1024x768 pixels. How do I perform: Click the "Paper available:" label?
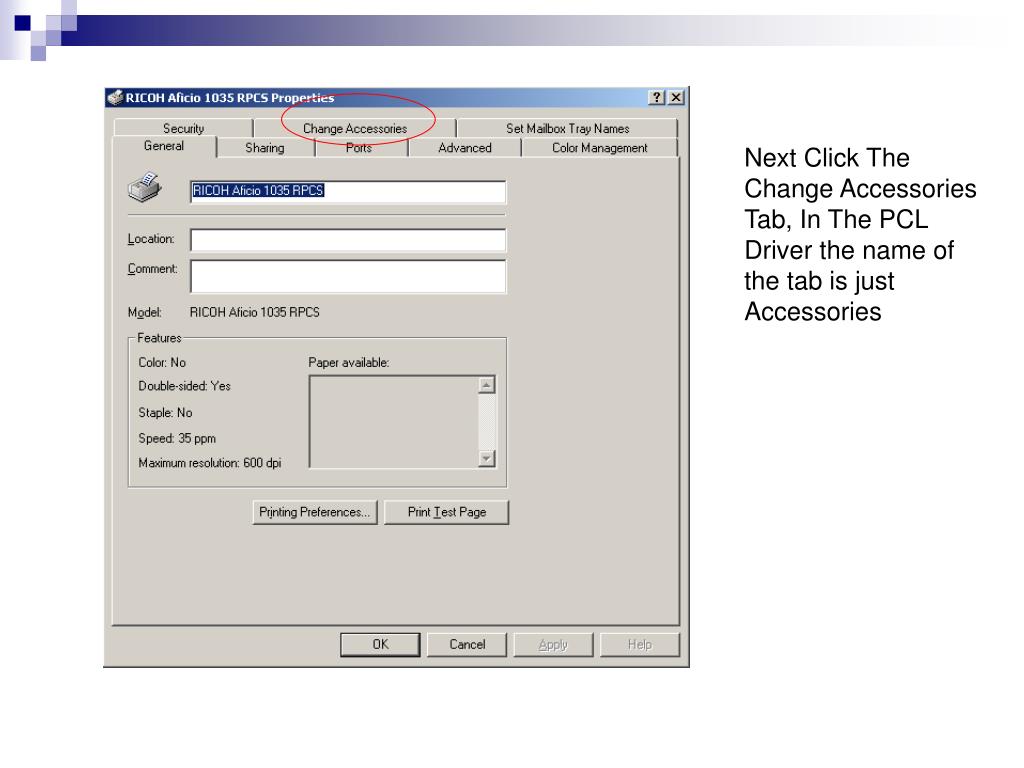pyautogui.click(x=349, y=362)
